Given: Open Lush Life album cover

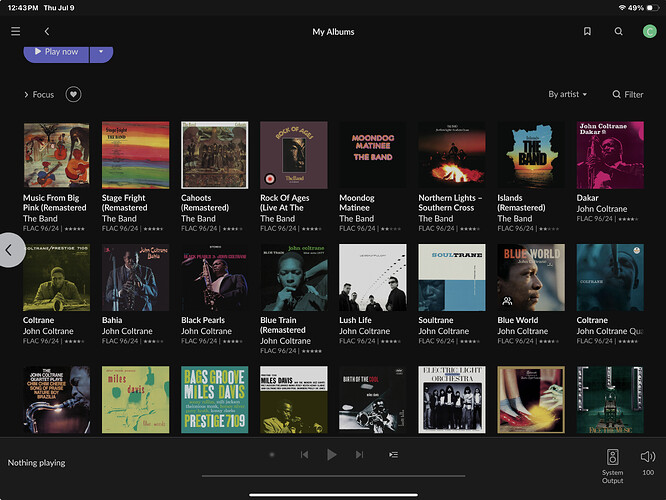Looking at the screenshot, I should point(373,277).
